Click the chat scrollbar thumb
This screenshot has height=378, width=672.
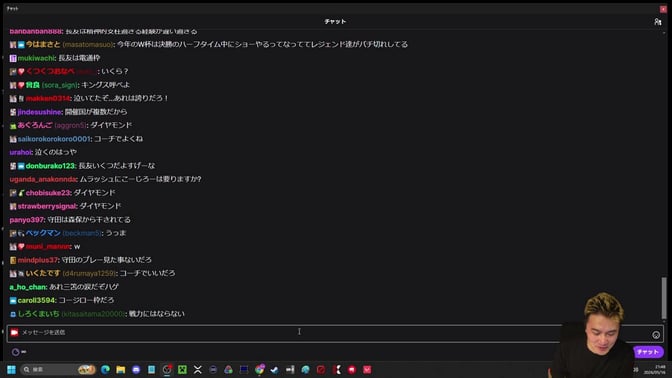tap(664, 297)
